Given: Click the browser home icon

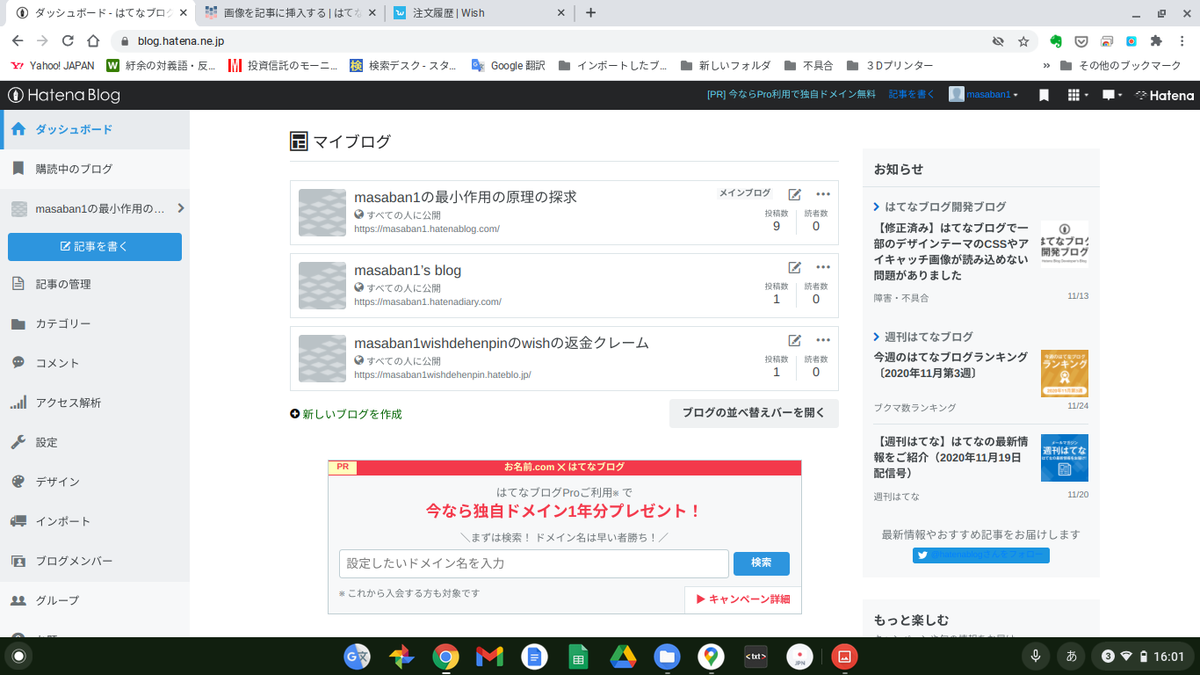Looking at the screenshot, I should tap(93, 41).
